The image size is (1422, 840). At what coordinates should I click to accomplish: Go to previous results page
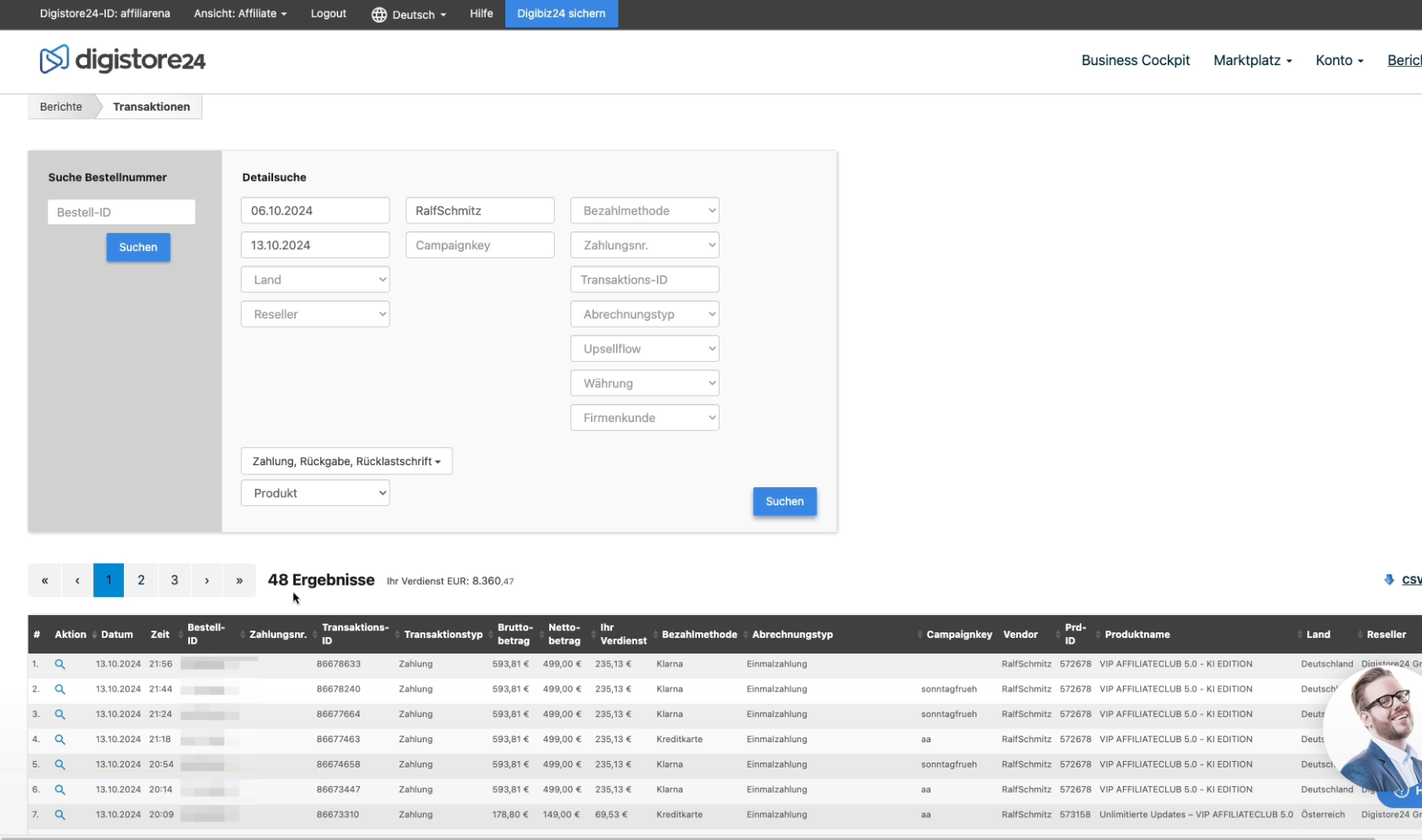(77, 580)
